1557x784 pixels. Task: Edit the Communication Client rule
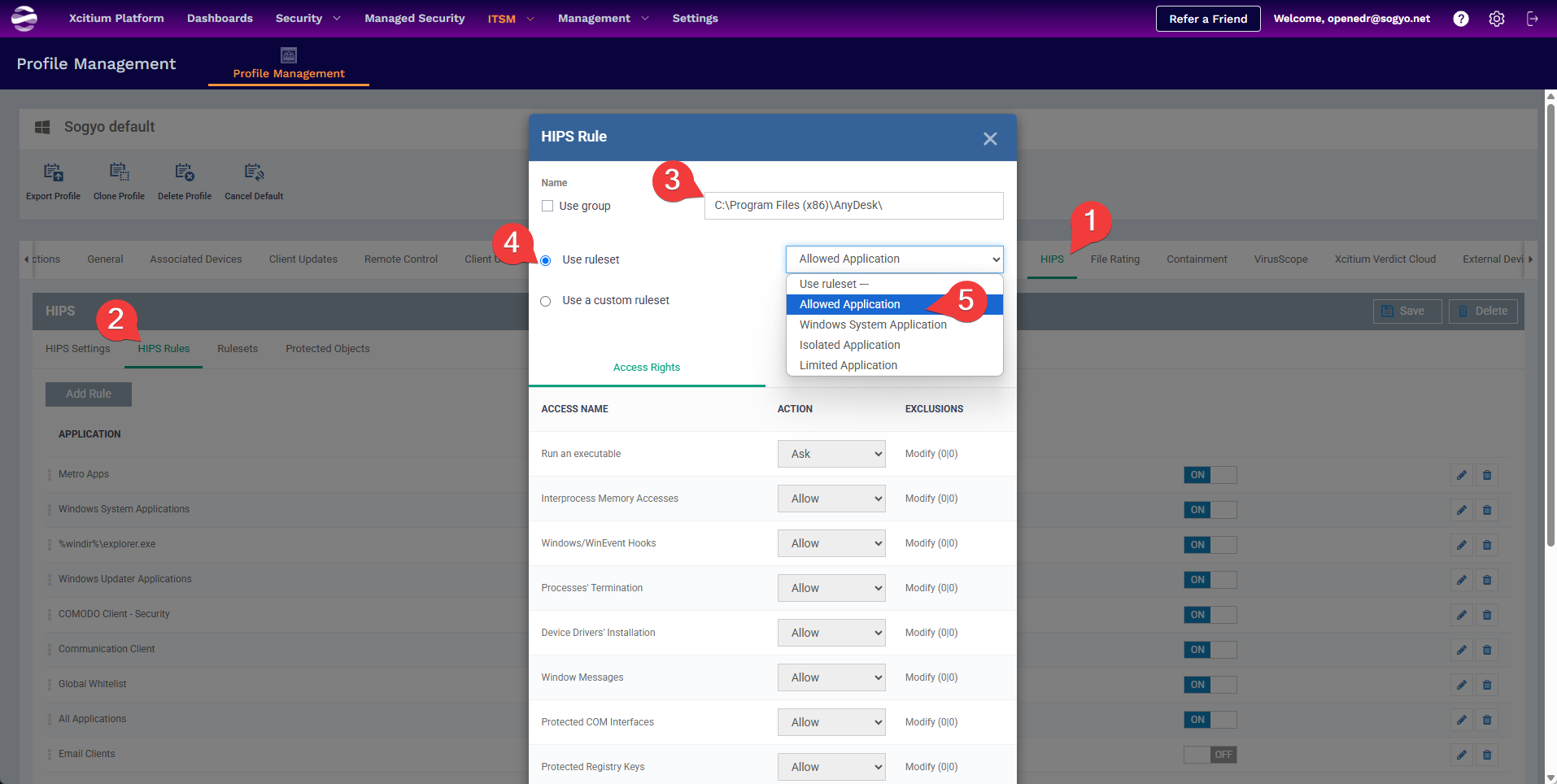1462,650
